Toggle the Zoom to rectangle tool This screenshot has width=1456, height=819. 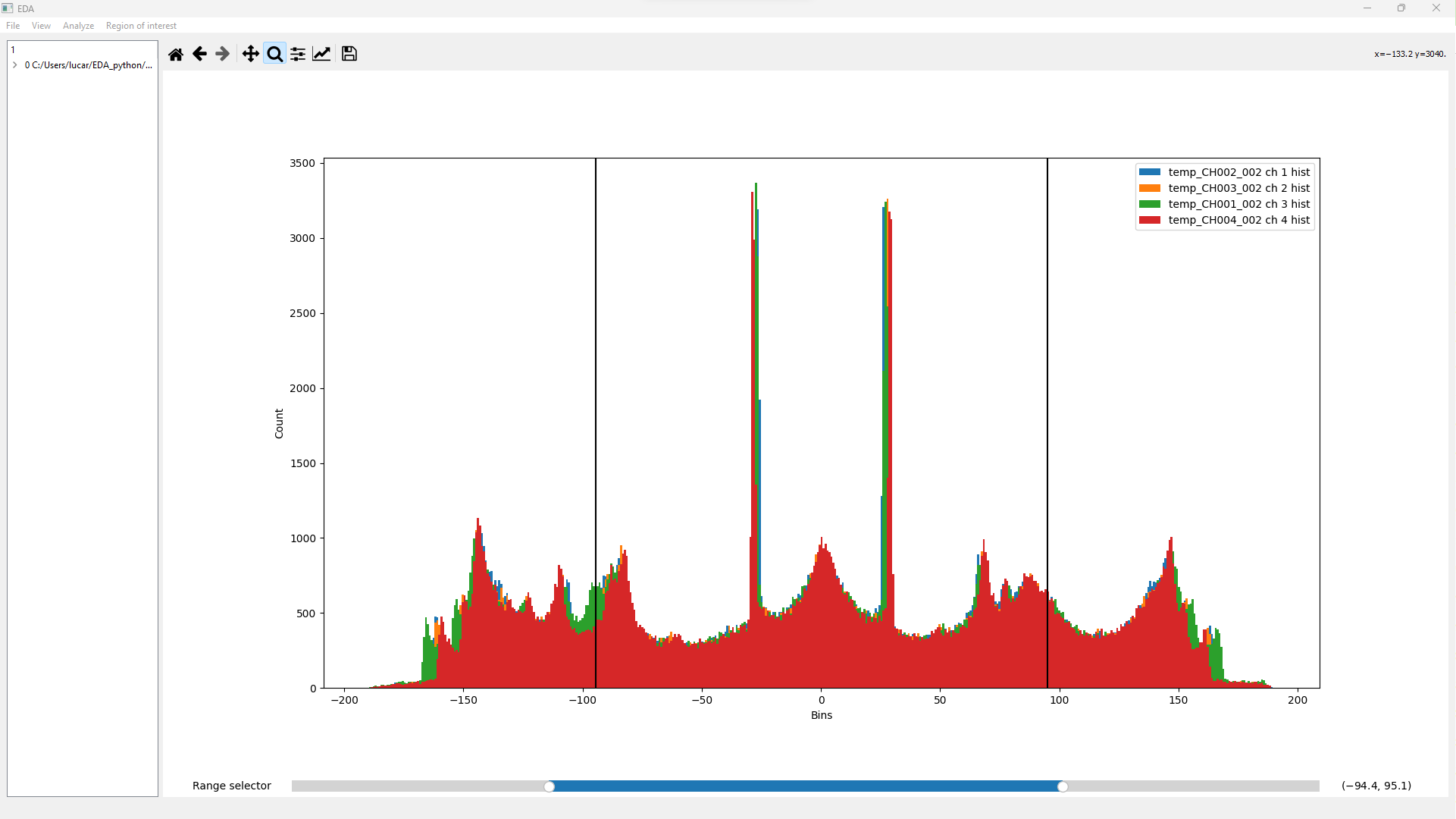click(274, 54)
